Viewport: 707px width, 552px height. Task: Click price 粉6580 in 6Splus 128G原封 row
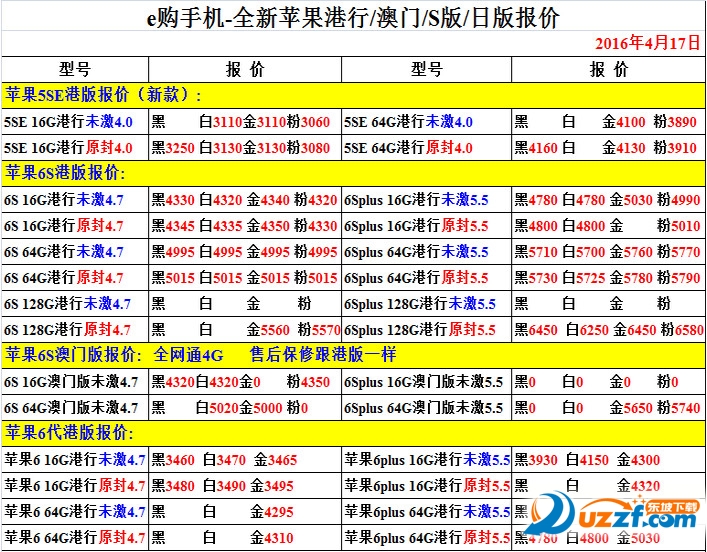click(682, 330)
